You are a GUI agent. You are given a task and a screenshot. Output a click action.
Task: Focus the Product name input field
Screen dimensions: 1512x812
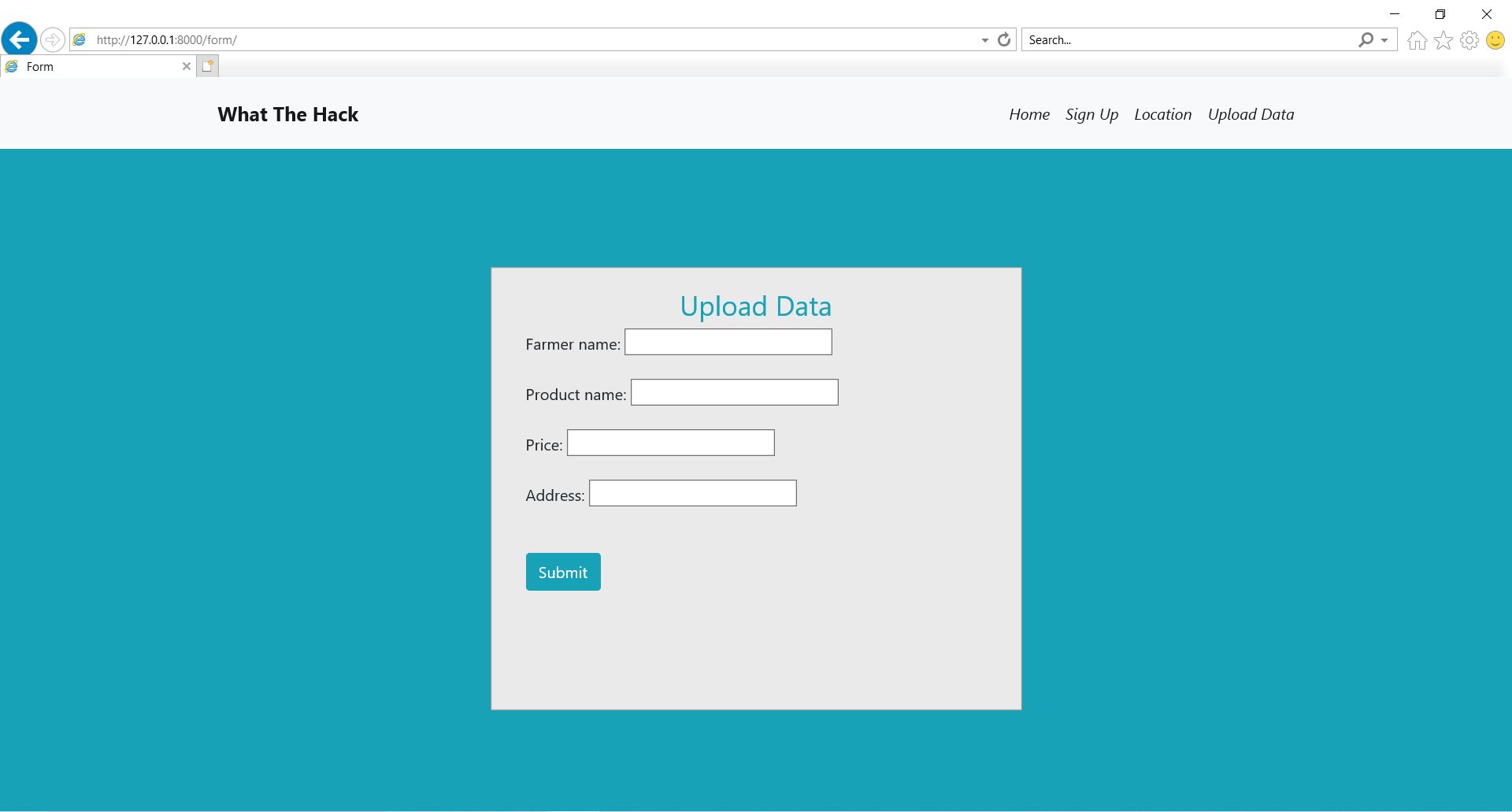735,392
